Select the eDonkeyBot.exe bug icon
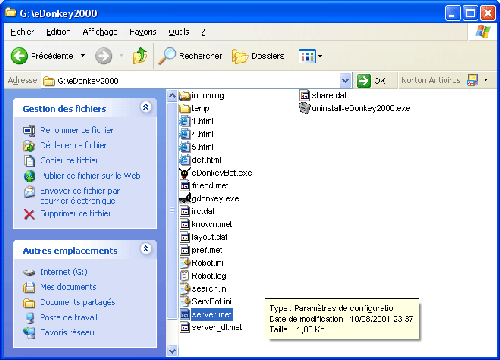 (x=184, y=173)
